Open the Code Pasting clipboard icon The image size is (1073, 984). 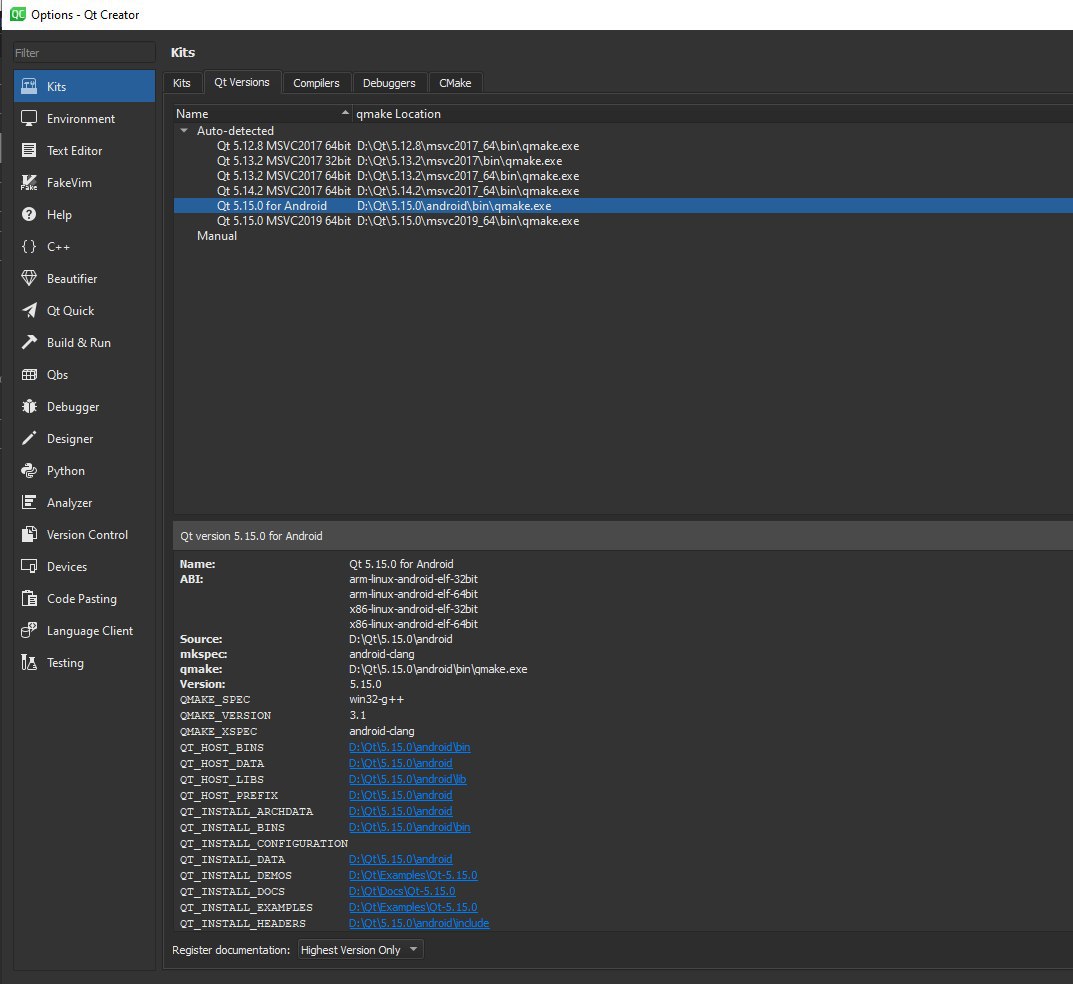tap(29, 599)
